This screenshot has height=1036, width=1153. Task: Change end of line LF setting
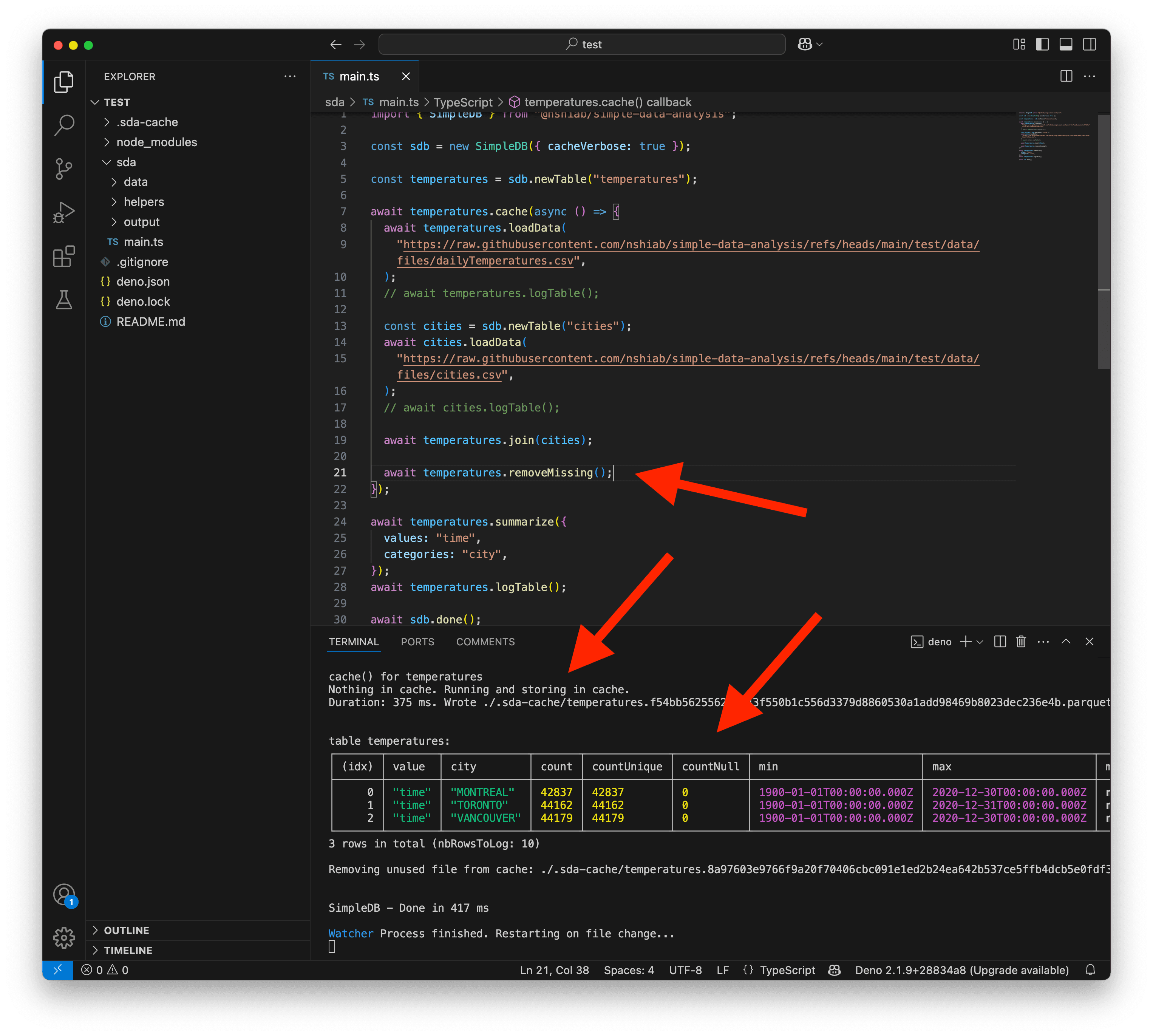pos(723,970)
